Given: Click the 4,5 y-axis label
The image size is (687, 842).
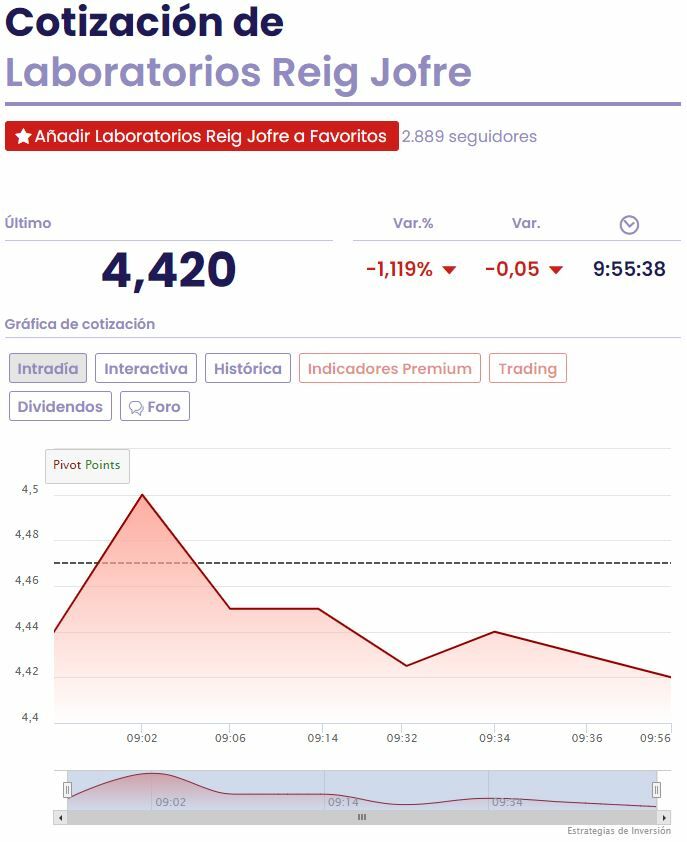Looking at the screenshot, I should pyautogui.click(x=30, y=489).
